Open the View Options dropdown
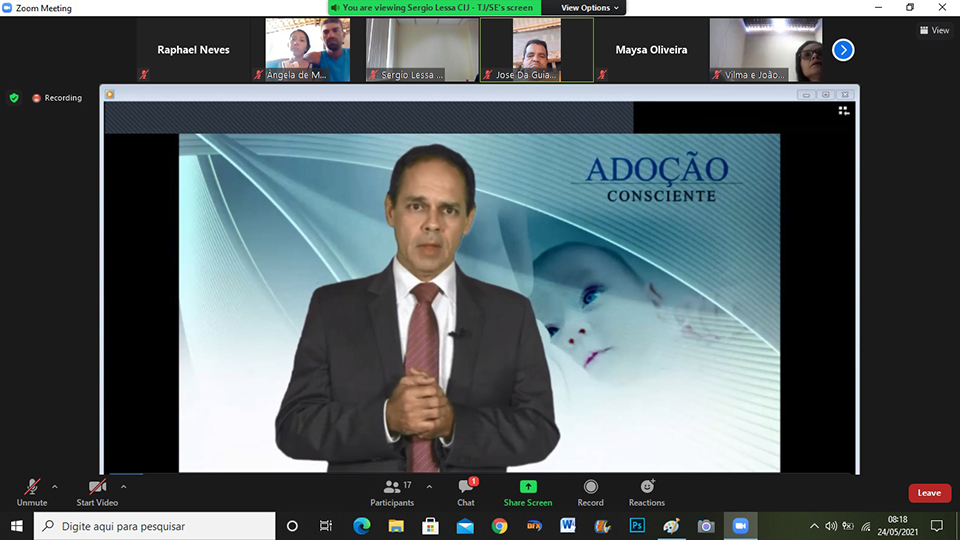This screenshot has width=960, height=540. (x=590, y=8)
